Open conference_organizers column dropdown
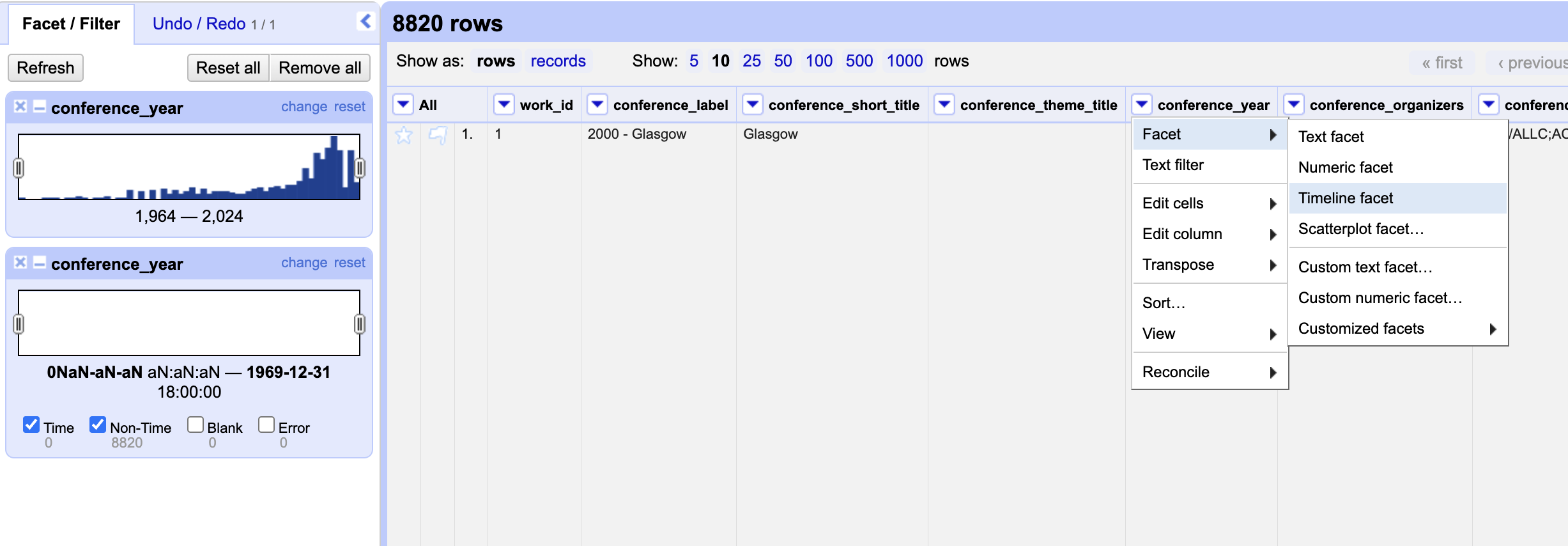 pyautogui.click(x=1294, y=104)
